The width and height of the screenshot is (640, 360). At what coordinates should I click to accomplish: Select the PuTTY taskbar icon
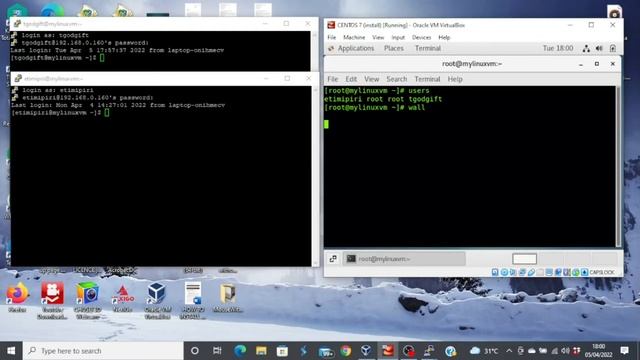429,351
